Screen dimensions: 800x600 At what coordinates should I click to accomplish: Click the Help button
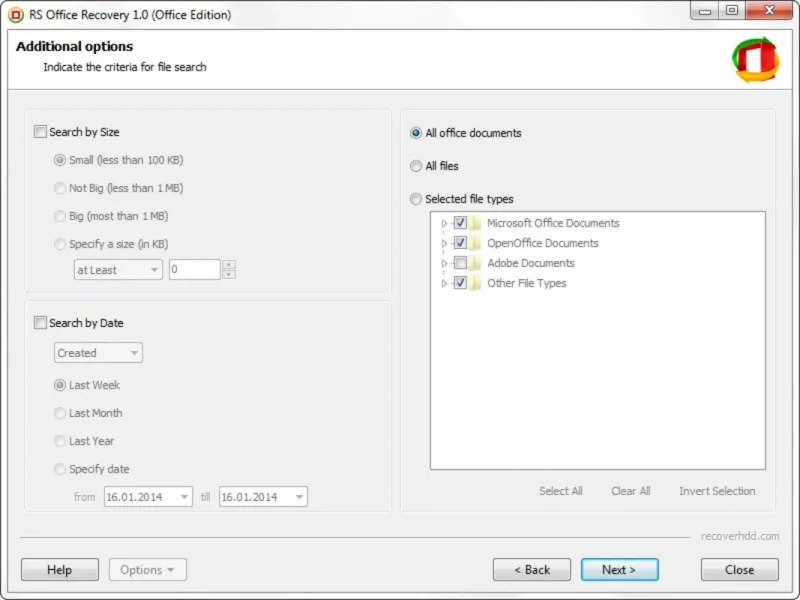click(60, 569)
